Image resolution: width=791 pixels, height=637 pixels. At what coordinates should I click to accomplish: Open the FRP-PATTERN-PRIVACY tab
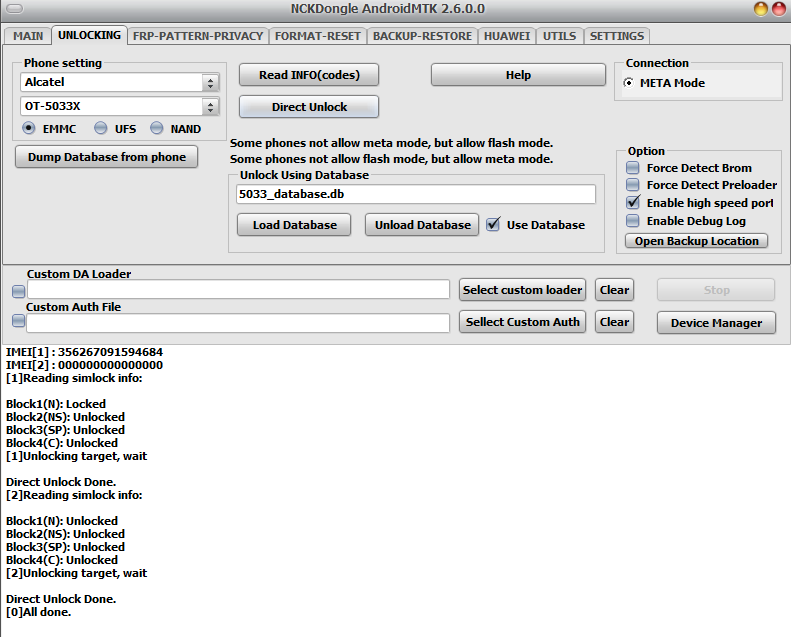[x=198, y=36]
